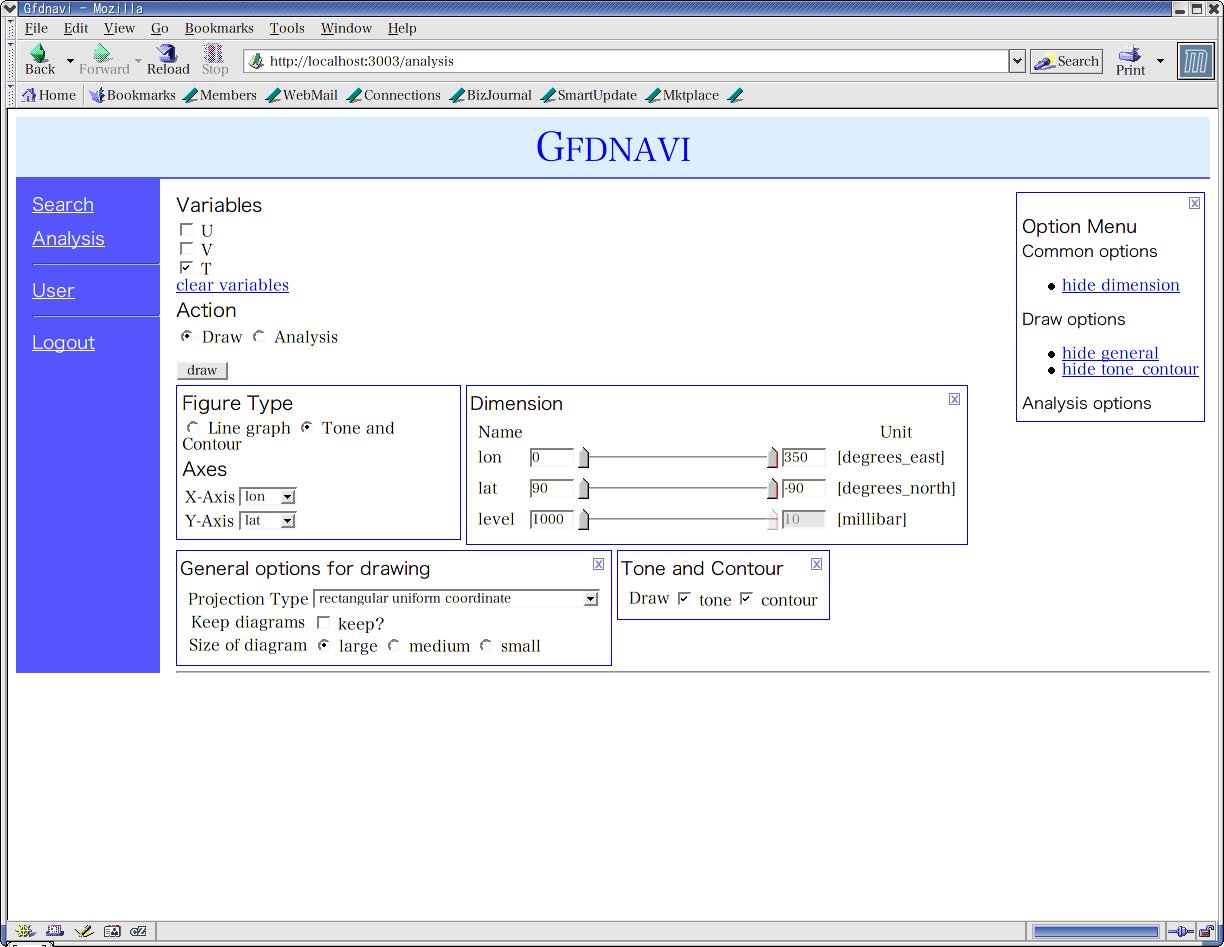Screen dimensions: 1224x947
Task: Click the level slider left handle
Action: 583,520
